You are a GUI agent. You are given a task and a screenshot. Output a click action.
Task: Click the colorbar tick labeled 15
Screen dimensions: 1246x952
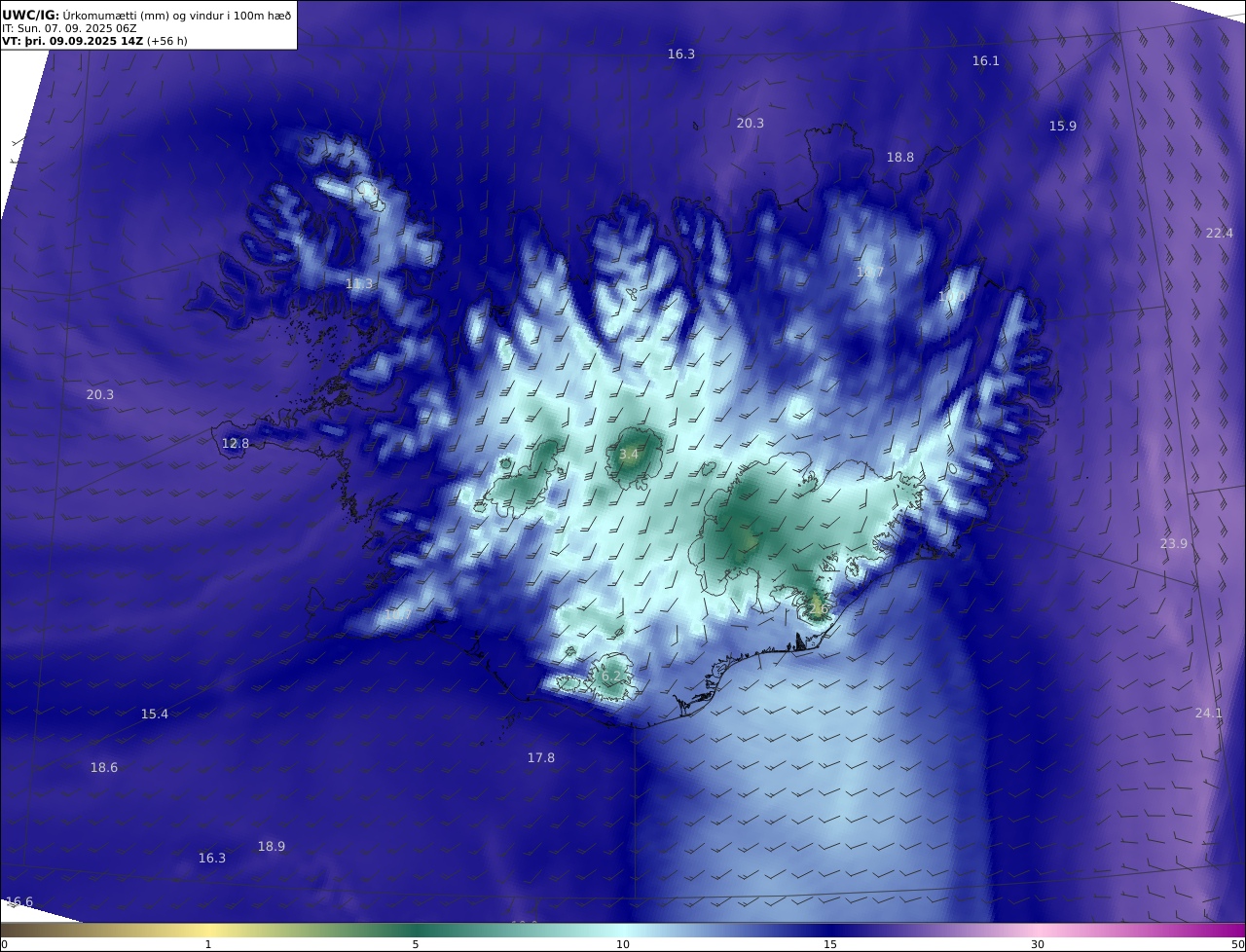(830, 944)
